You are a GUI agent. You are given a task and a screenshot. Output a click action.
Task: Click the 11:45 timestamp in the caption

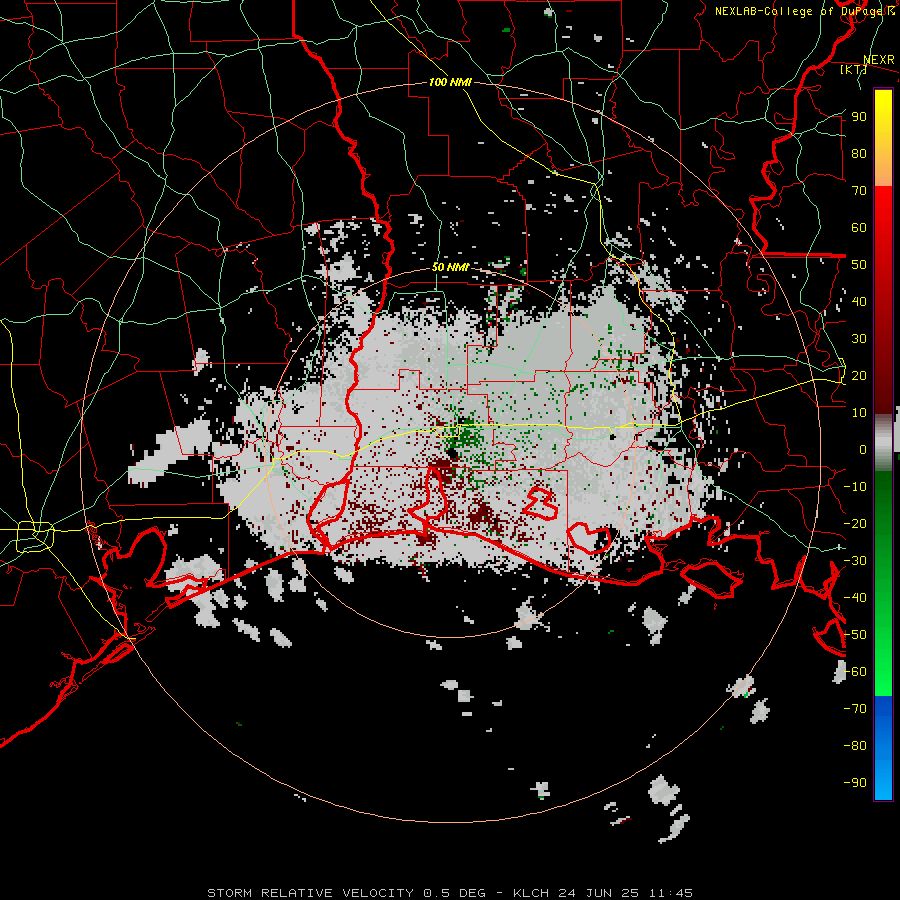[x=671, y=893]
